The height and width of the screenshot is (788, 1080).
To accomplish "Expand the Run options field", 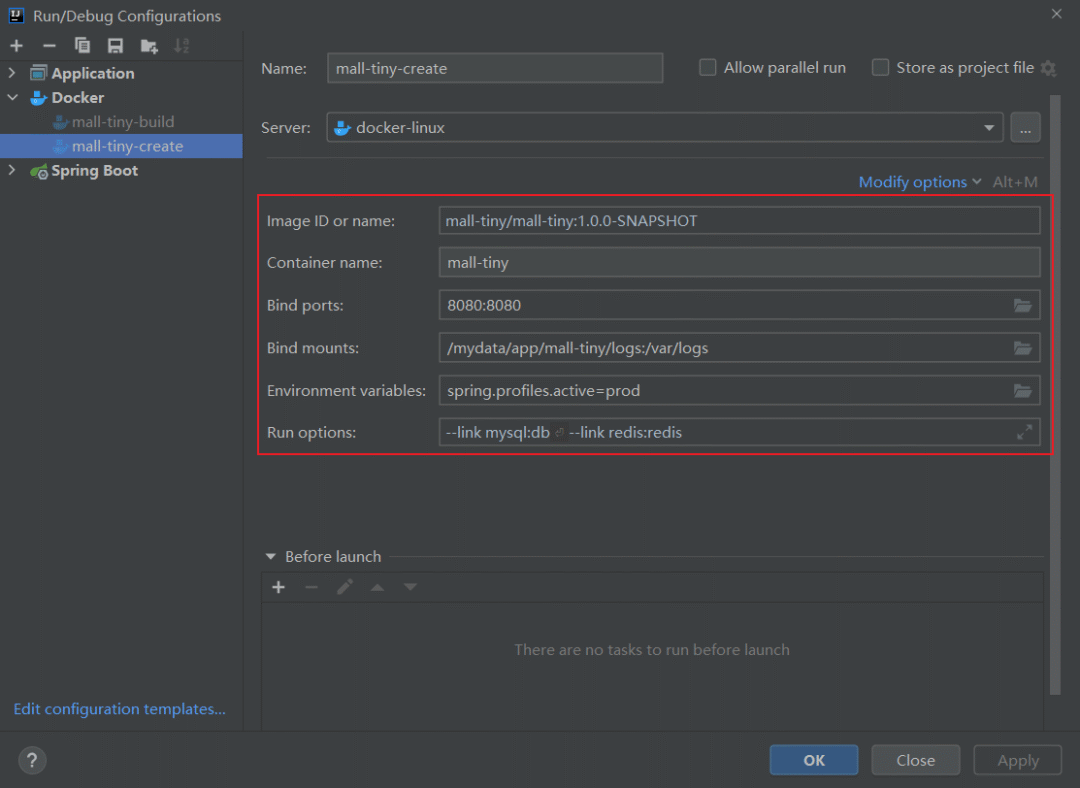I will point(1024,432).
